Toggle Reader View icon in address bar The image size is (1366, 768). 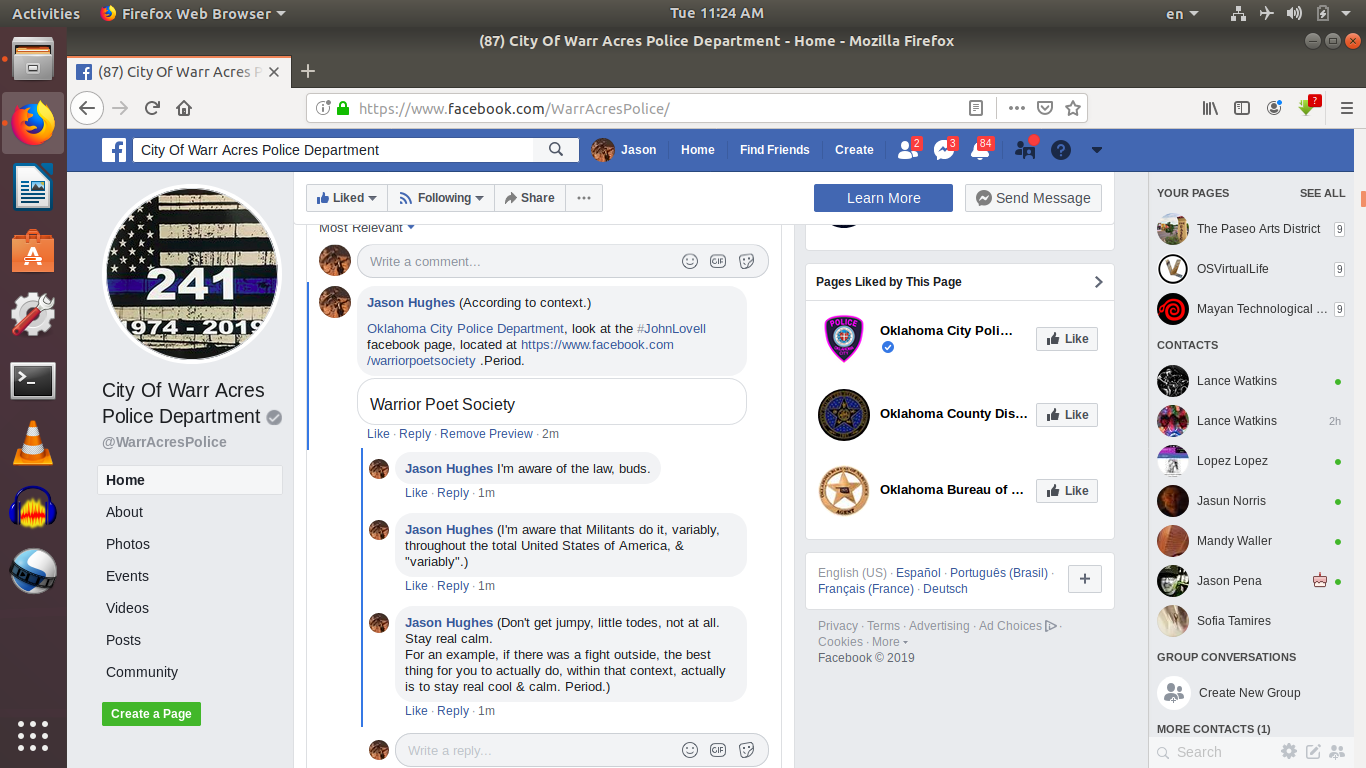976,108
